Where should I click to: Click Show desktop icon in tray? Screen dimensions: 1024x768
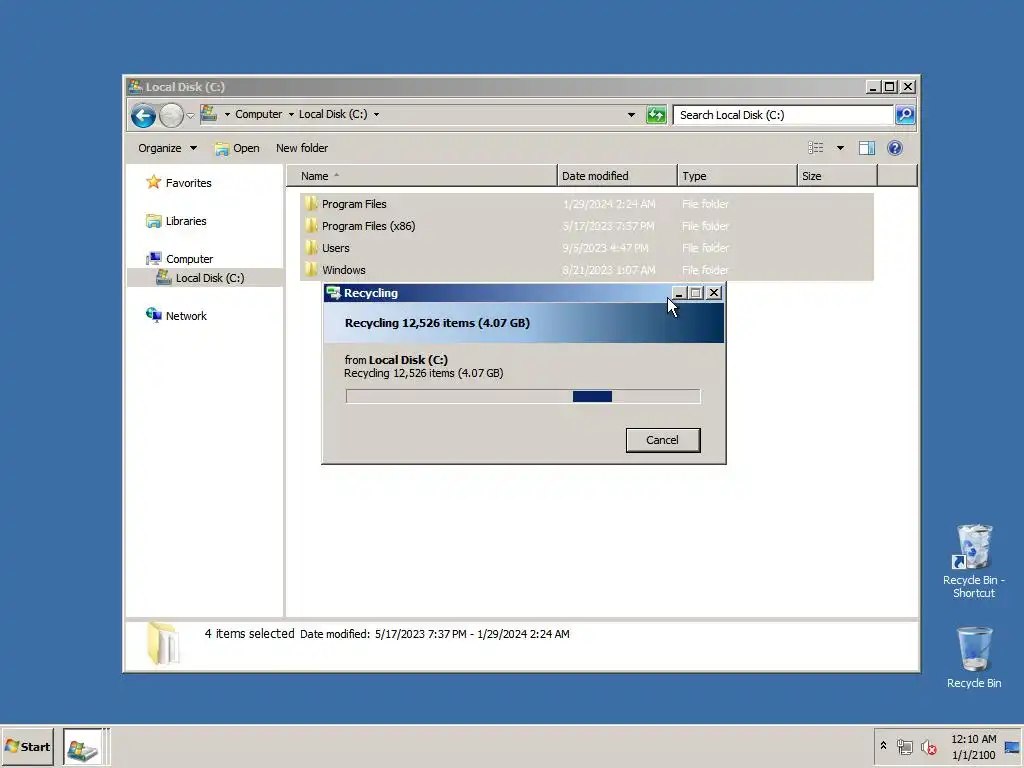pos(1013,747)
